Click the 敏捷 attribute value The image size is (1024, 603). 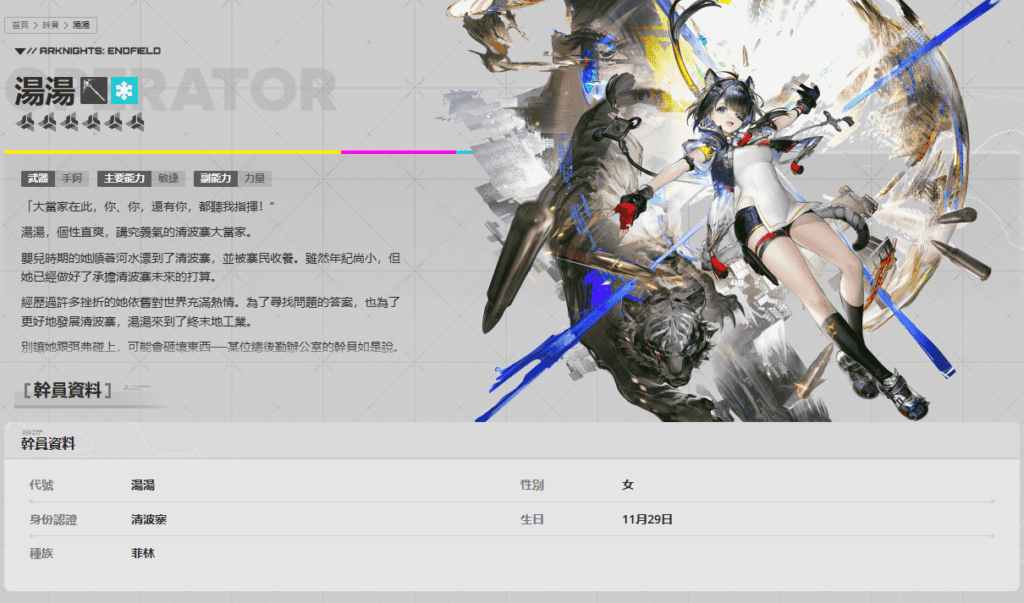click(168, 178)
